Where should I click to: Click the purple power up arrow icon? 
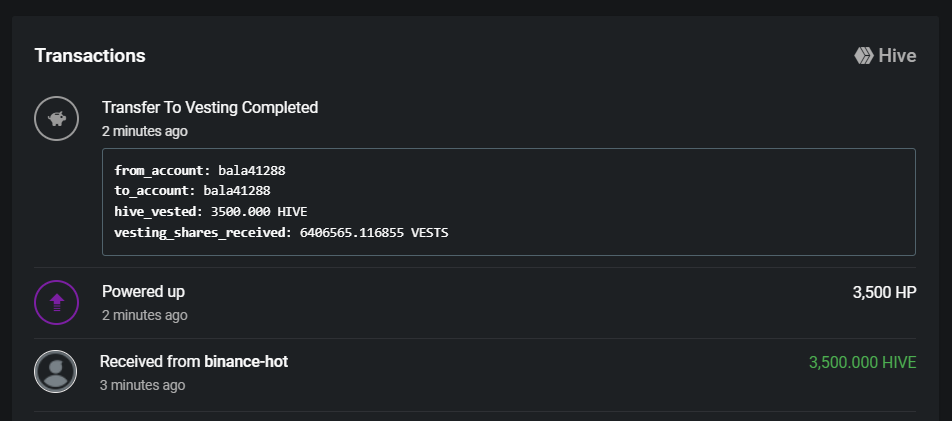tap(56, 303)
